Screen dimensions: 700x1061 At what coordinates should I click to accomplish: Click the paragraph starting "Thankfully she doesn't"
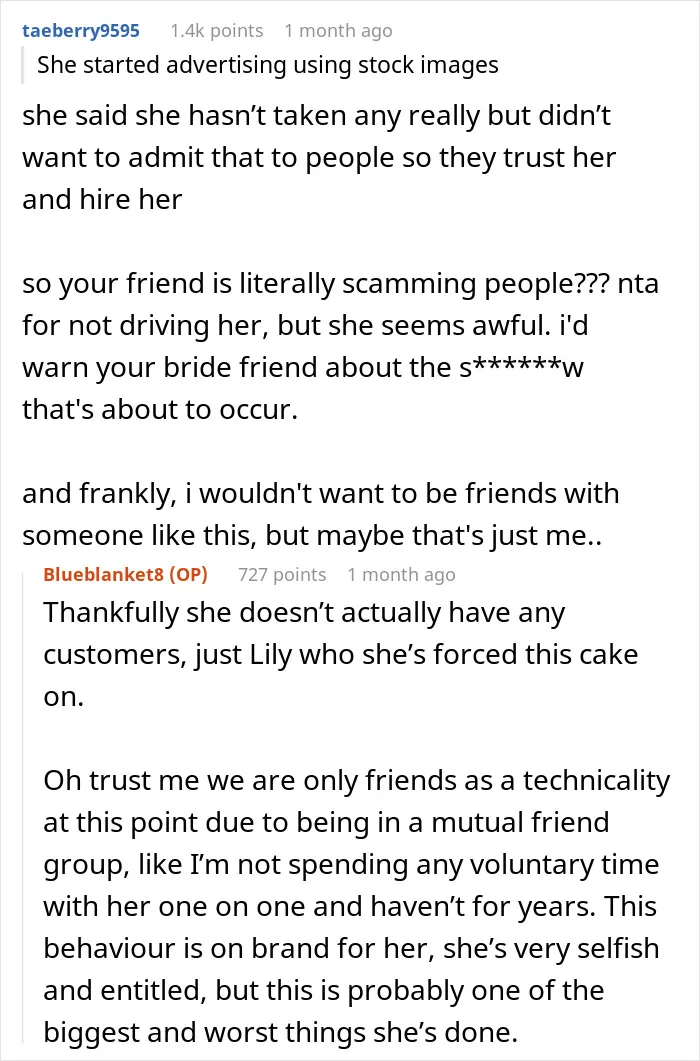(x=341, y=654)
